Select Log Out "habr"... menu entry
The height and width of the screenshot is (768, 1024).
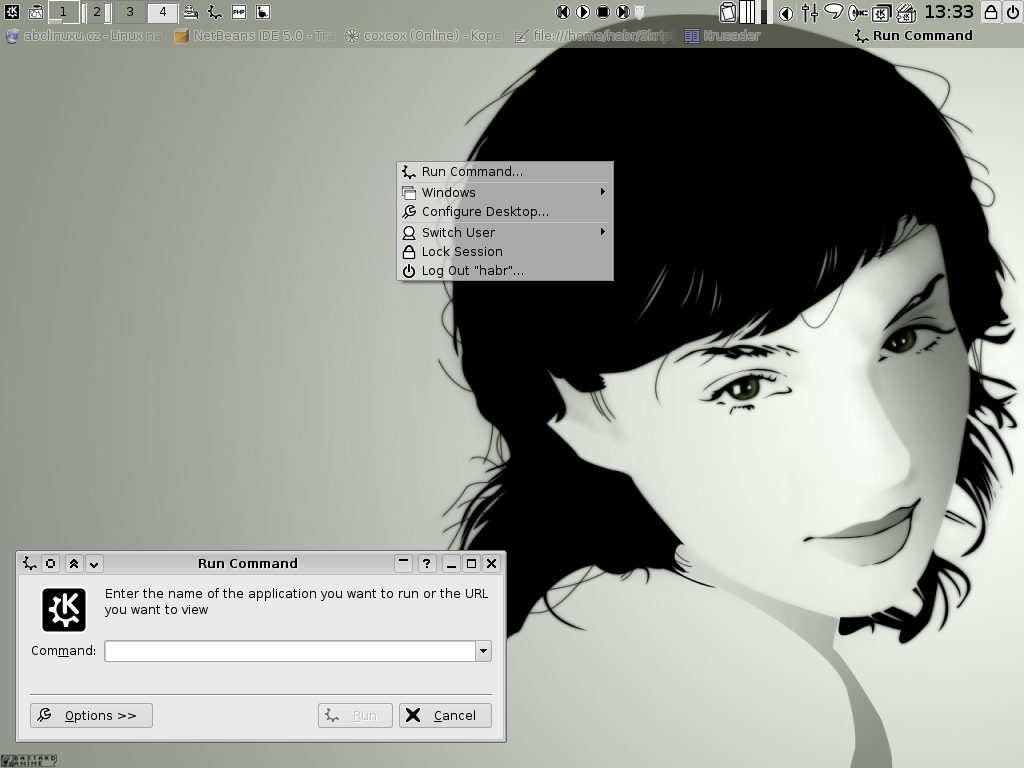coord(505,270)
